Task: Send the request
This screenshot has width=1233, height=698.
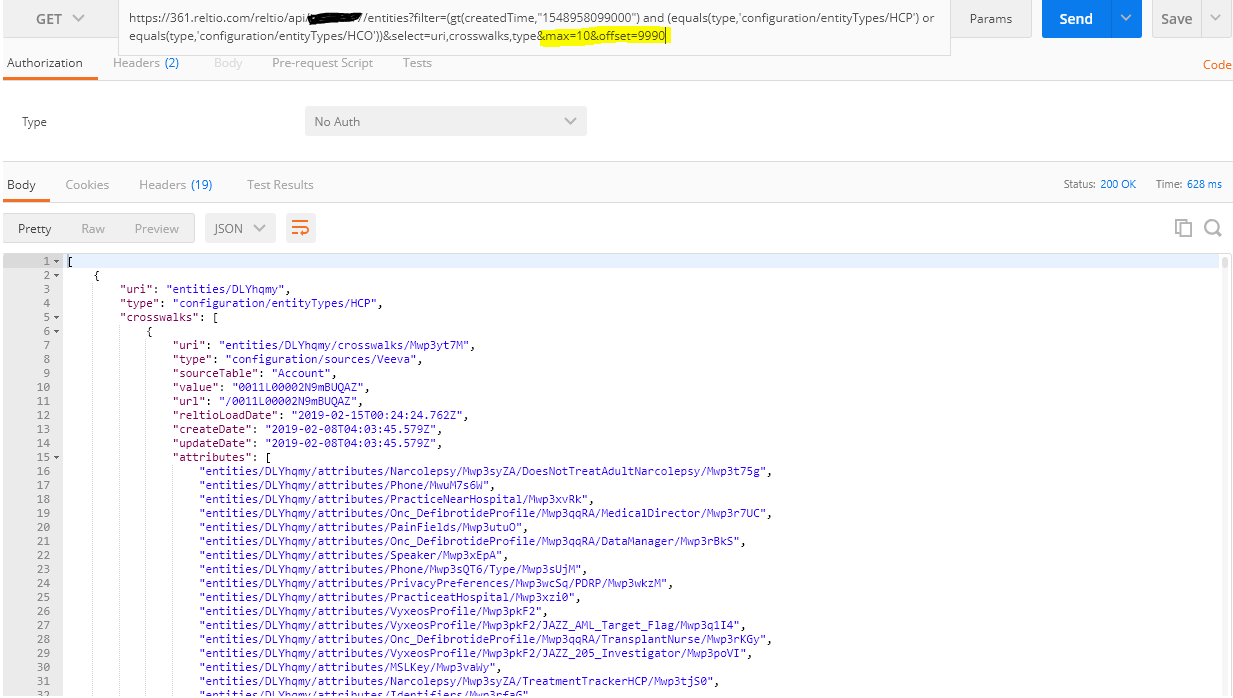Action: coord(1076,19)
